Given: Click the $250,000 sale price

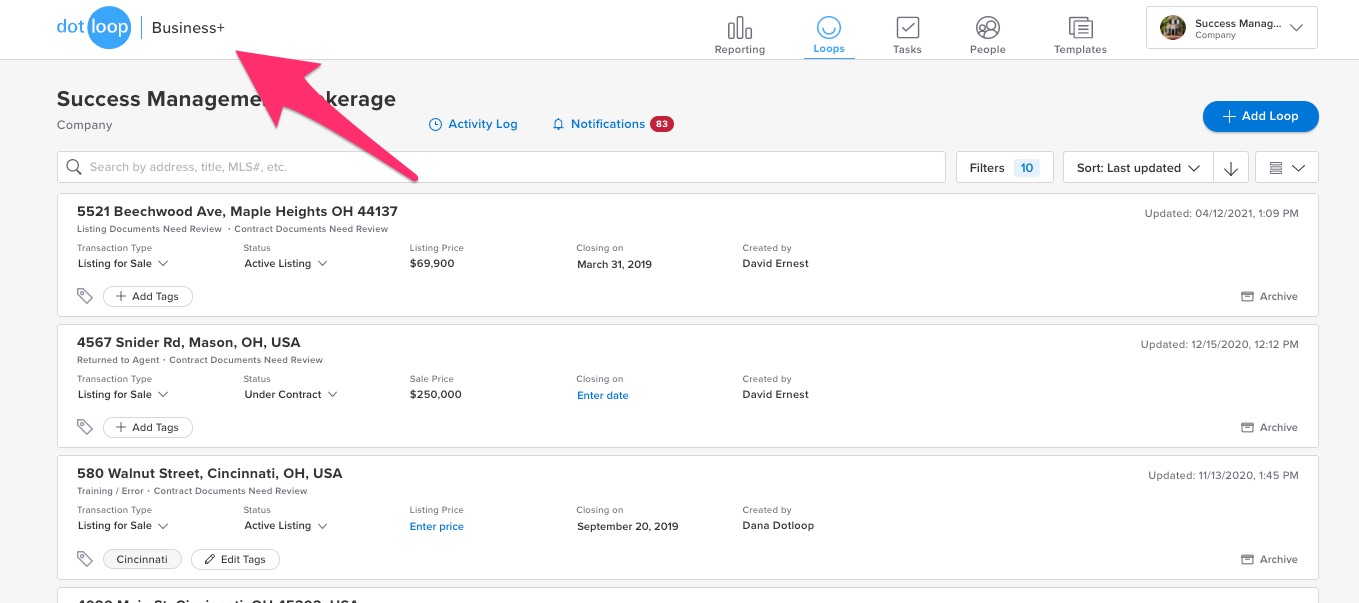Looking at the screenshot, I should point(436,395).
